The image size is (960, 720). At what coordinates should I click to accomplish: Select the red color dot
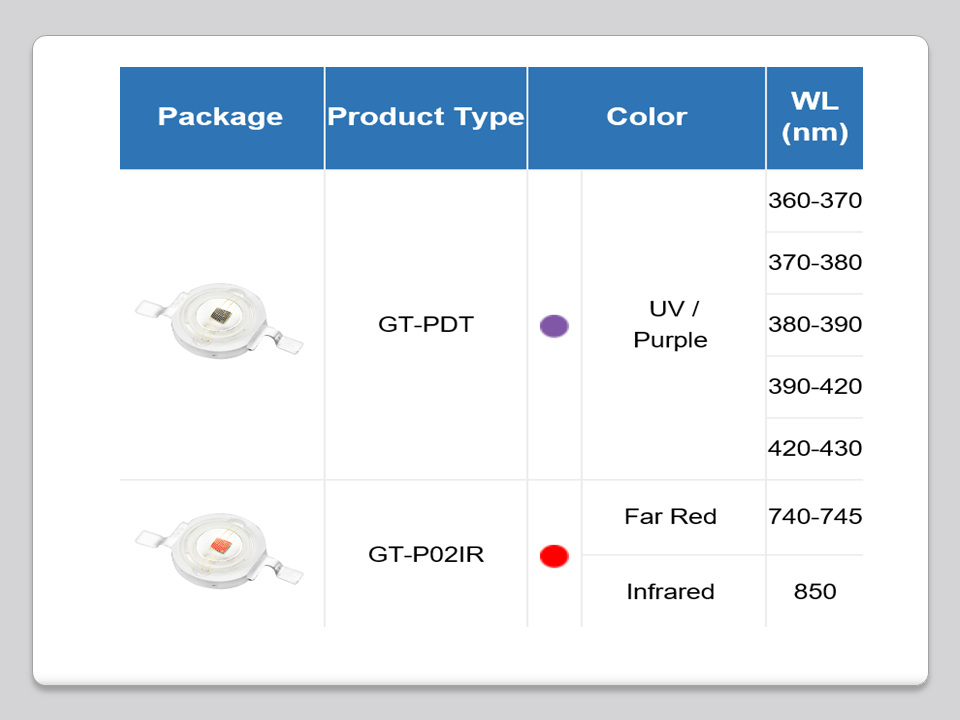pyautogui.click(x=554, y=555)
